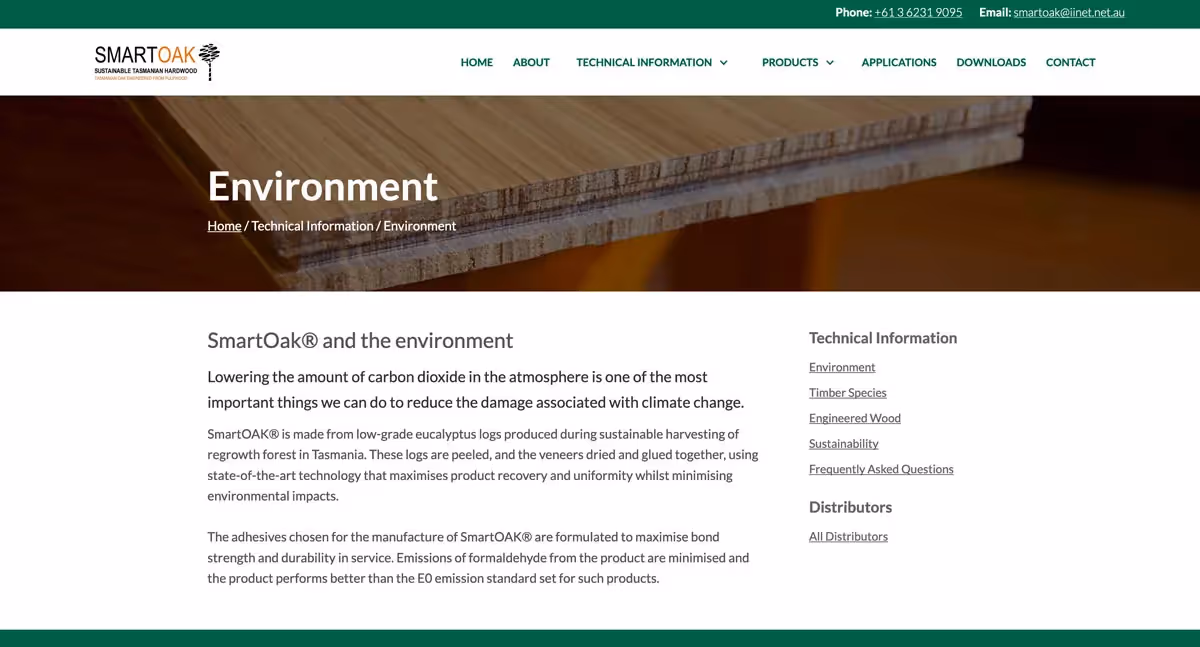Click the 'Email:' label in top bar
The width and height of the screenshot is (1200, 647).
(995, 12)
